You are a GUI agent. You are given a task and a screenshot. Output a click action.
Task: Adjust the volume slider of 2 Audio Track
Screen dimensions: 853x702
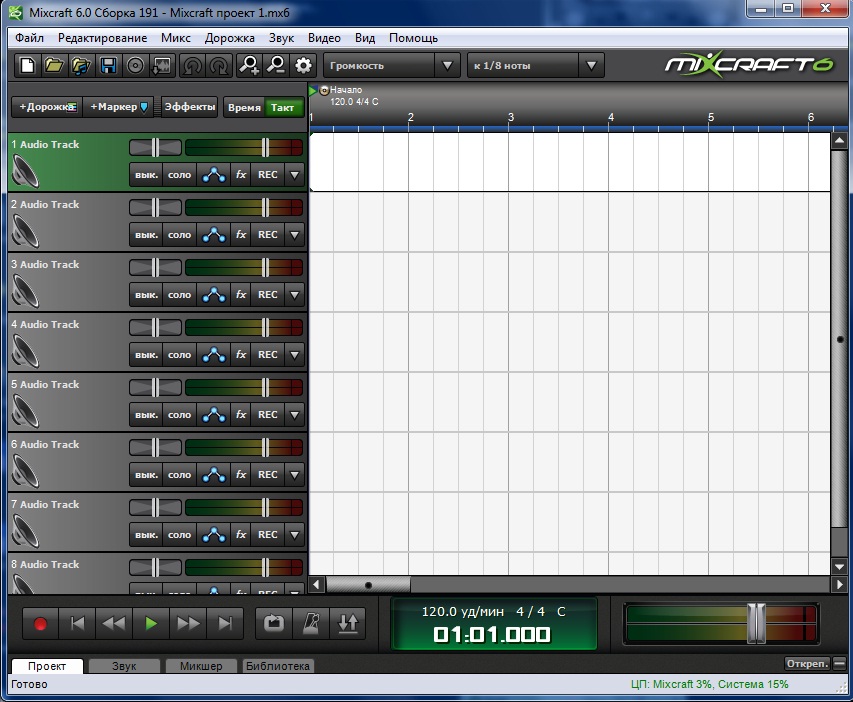tap(265, 207)
